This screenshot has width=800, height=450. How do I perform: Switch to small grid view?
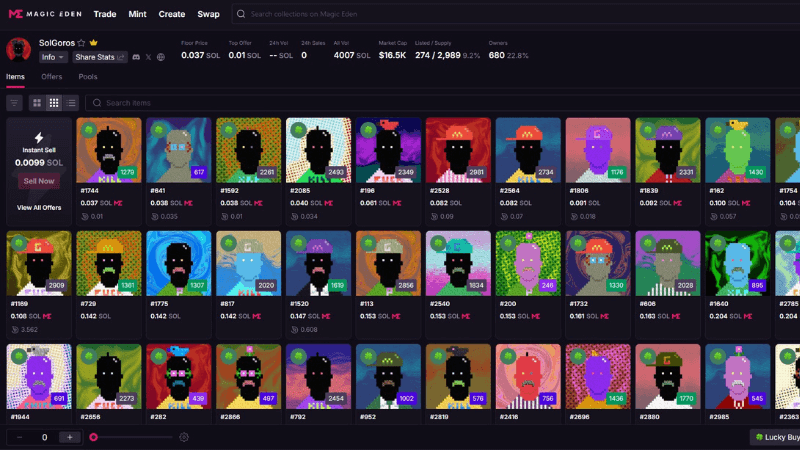[54, 103]
